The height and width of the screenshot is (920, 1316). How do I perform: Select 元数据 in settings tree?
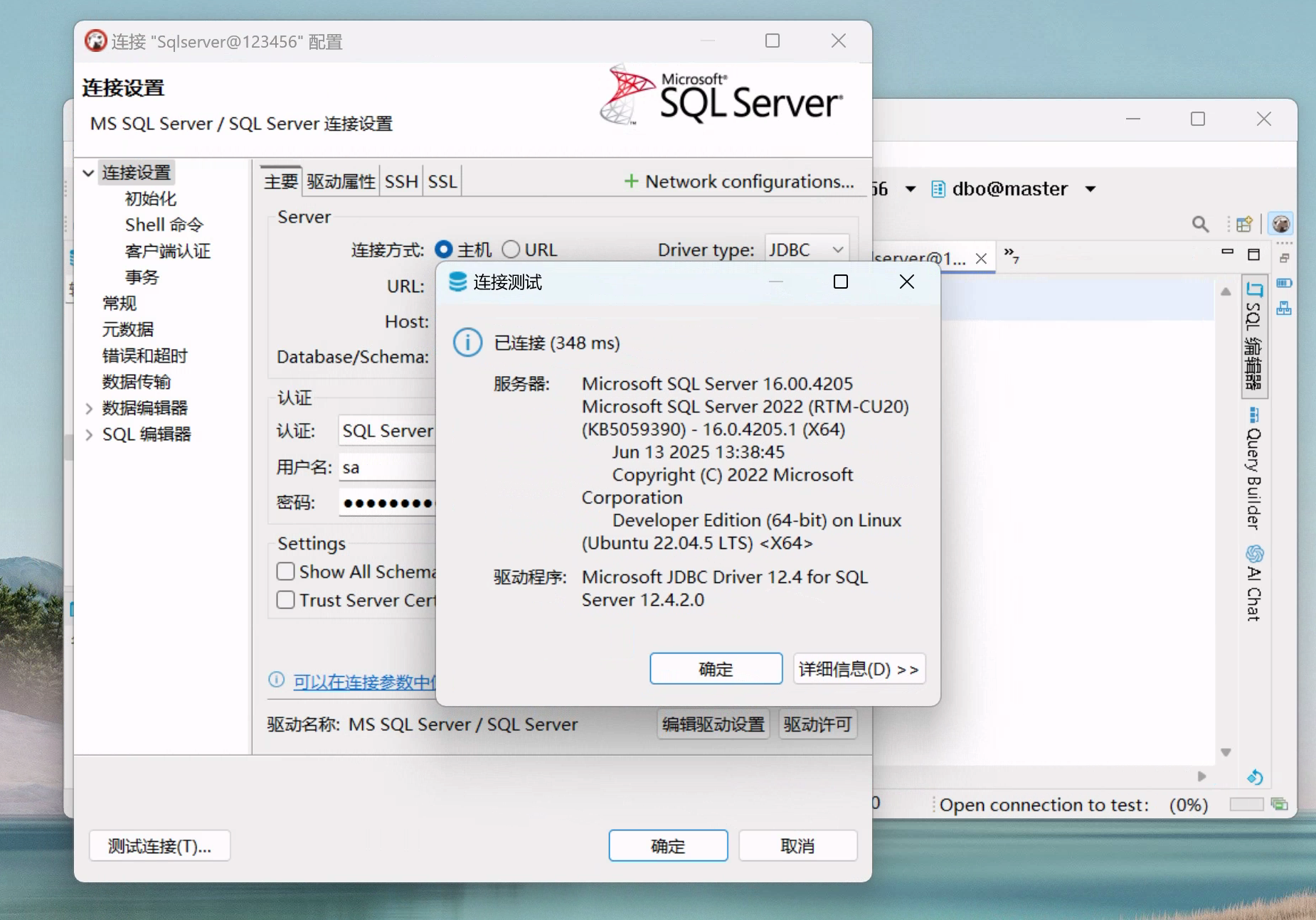coord(128,330)
